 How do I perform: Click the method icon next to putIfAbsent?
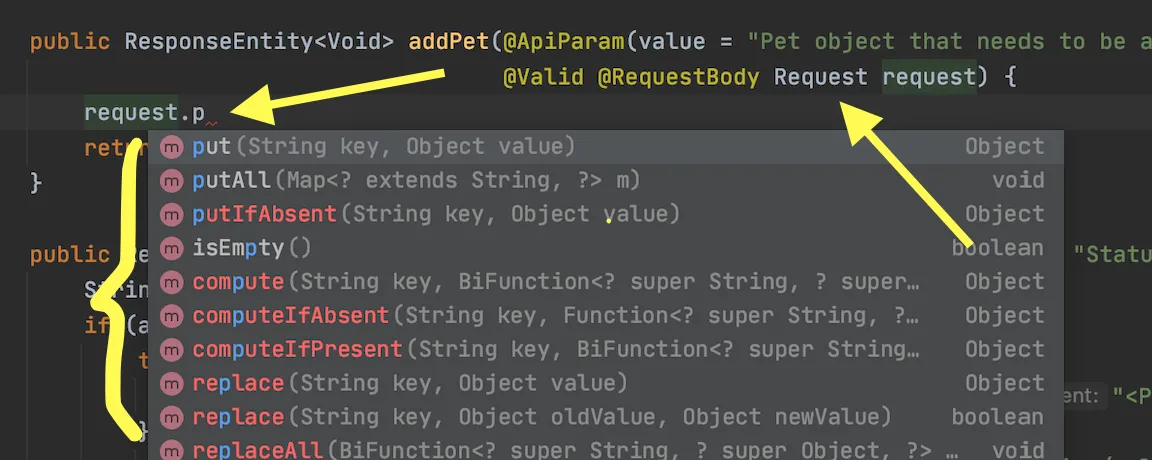pos(172,214)
